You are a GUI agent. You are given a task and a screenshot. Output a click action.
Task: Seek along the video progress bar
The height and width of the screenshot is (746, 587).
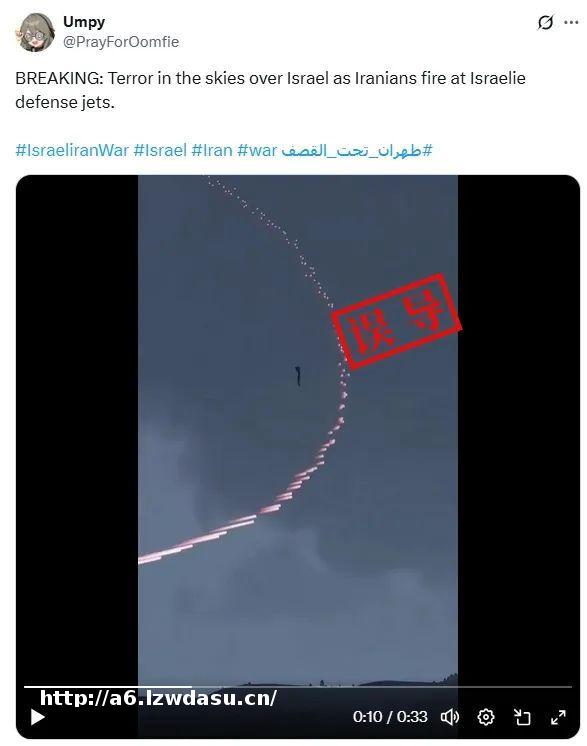click(298, 687)
